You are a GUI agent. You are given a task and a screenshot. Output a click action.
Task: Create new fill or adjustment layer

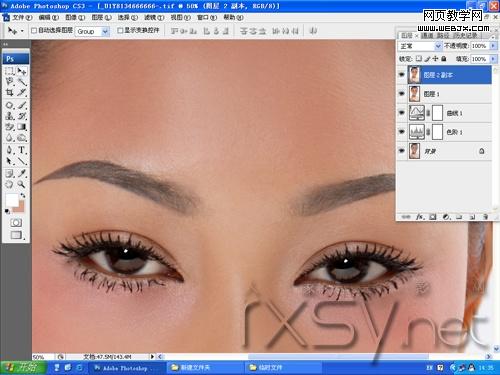coord(446,217)
